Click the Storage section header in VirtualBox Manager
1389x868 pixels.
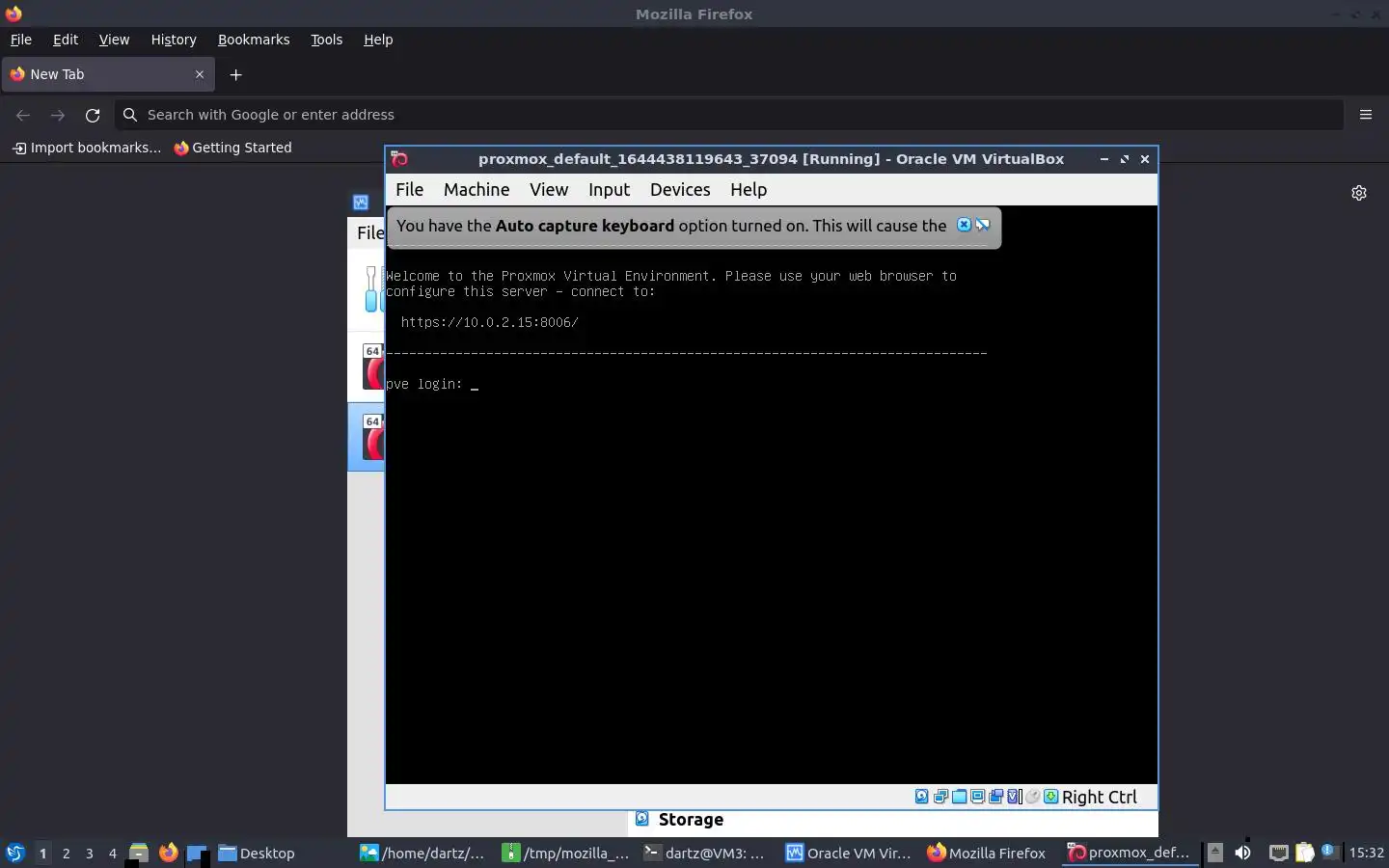pos(691,820)
